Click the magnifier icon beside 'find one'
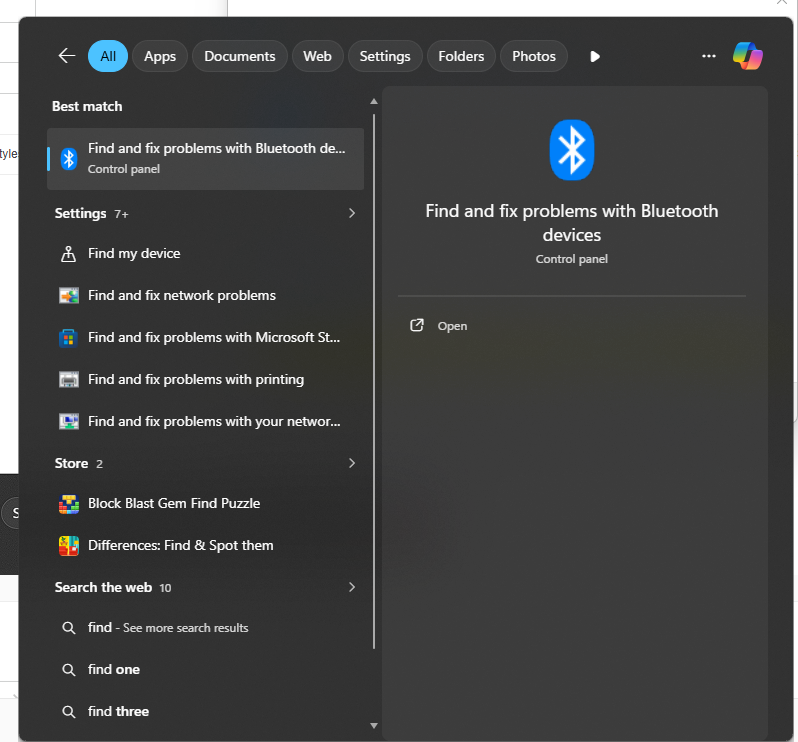 [68, 670]
